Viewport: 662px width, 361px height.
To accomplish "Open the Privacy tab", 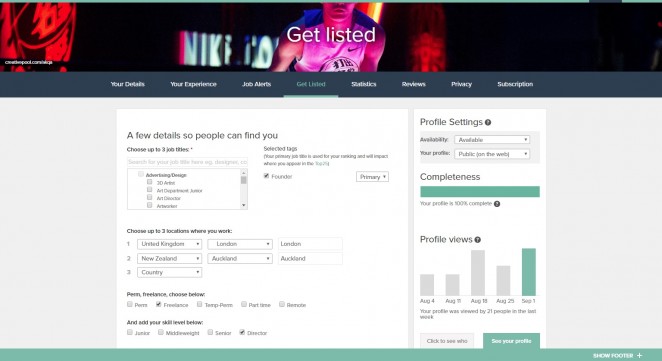I will (x=461, y=84).
